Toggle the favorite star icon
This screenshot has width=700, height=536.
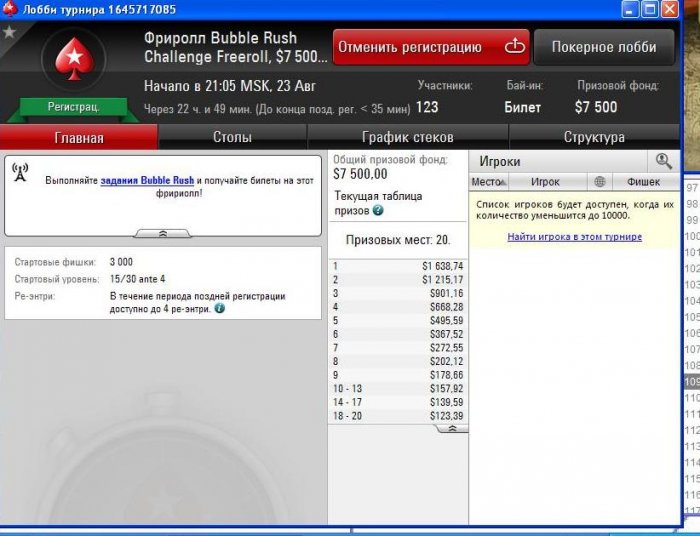click(9, 32)
